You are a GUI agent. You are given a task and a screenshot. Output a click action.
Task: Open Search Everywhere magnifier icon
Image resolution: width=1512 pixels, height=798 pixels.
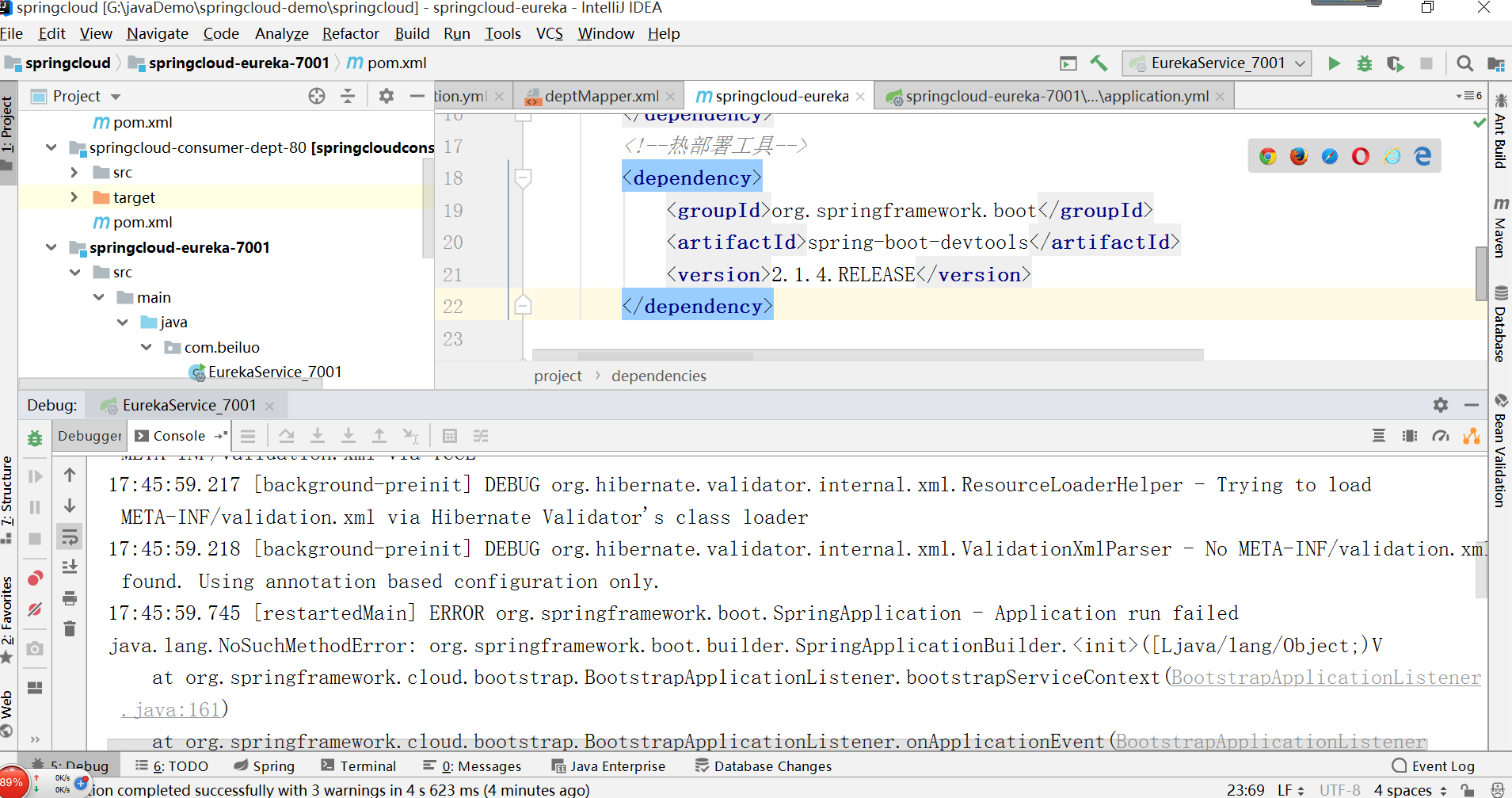point(1465,63)
